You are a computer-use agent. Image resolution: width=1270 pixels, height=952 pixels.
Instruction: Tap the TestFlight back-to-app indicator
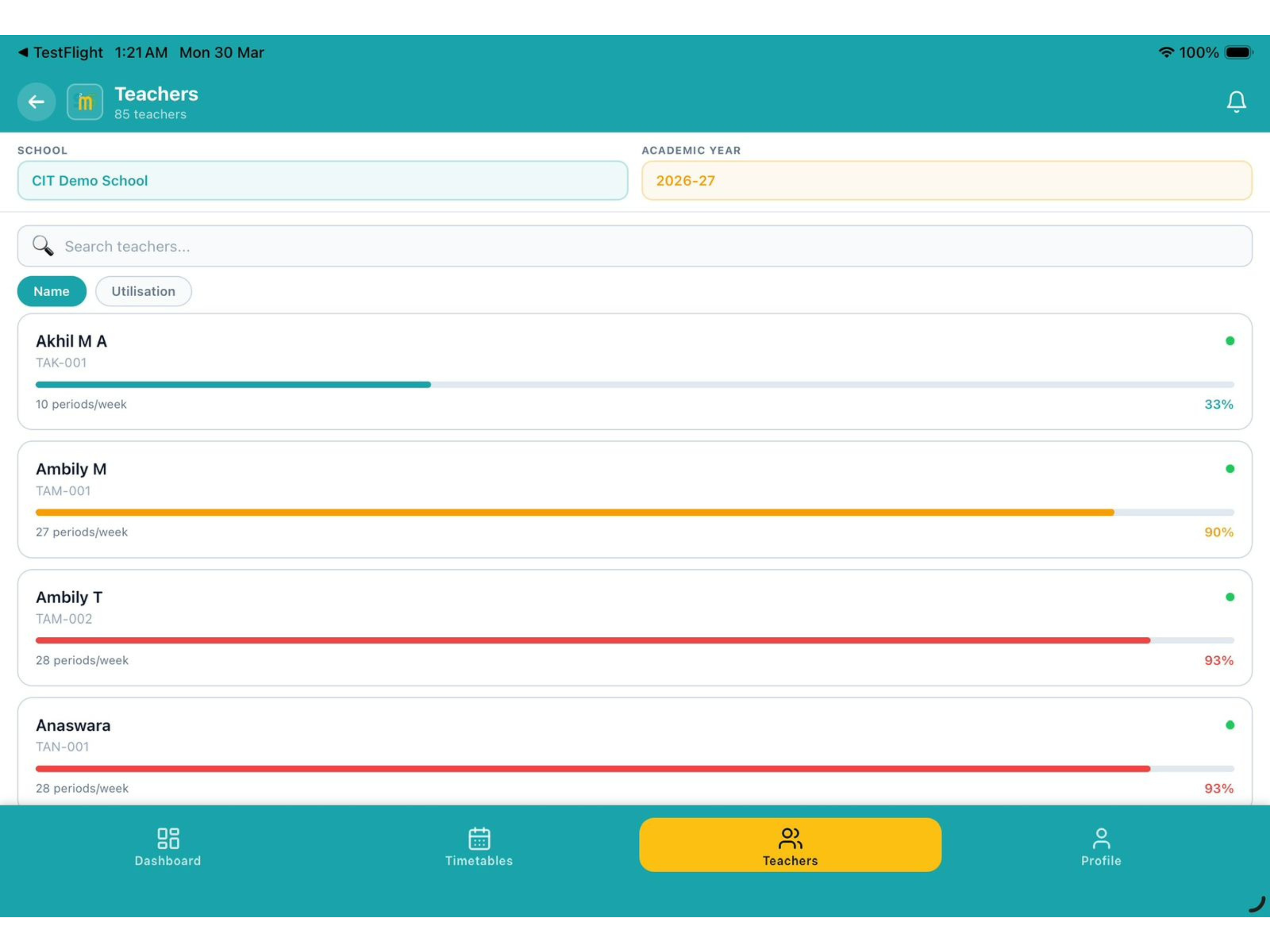point(60,52)
